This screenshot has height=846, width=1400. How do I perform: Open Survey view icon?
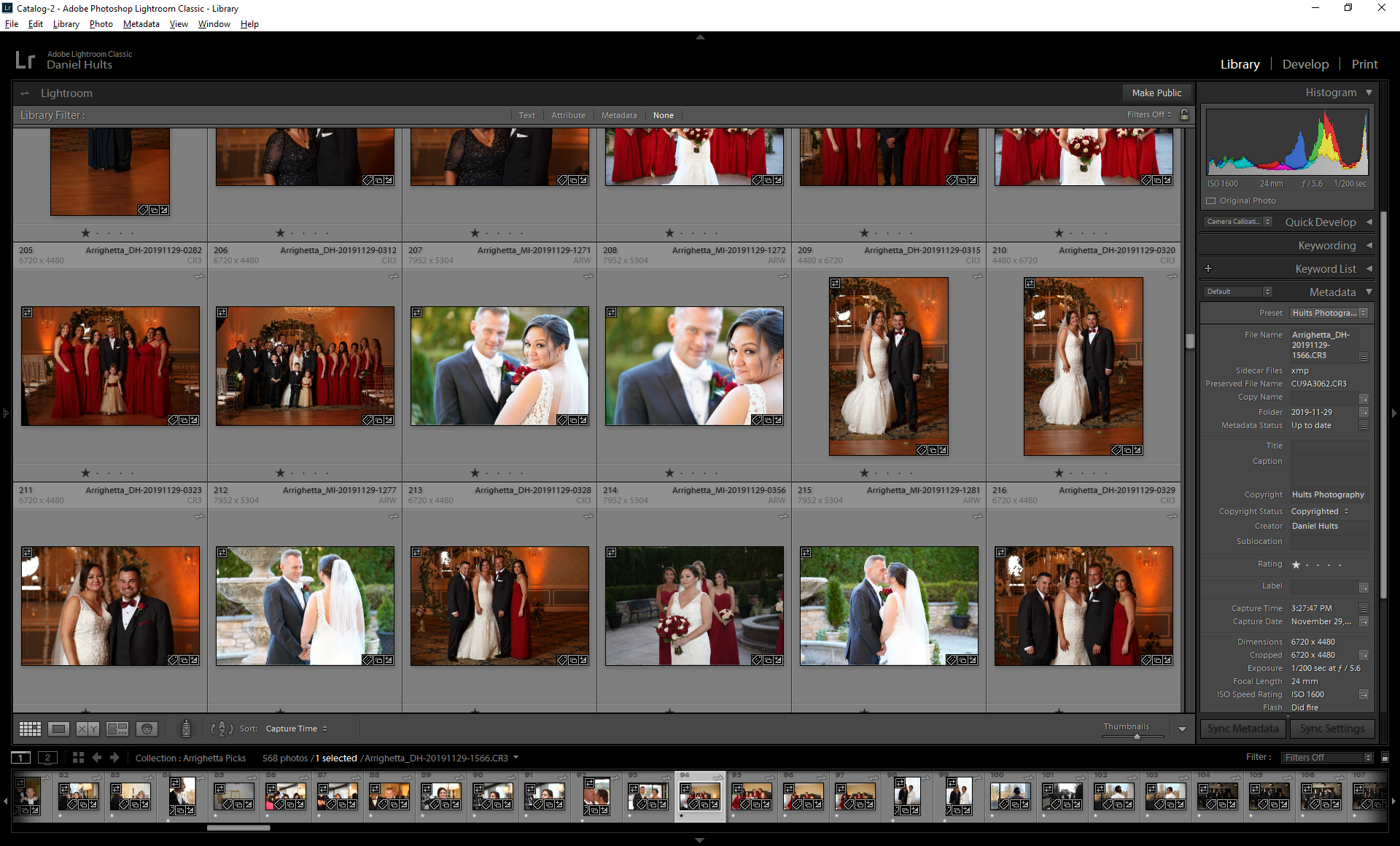117,729
